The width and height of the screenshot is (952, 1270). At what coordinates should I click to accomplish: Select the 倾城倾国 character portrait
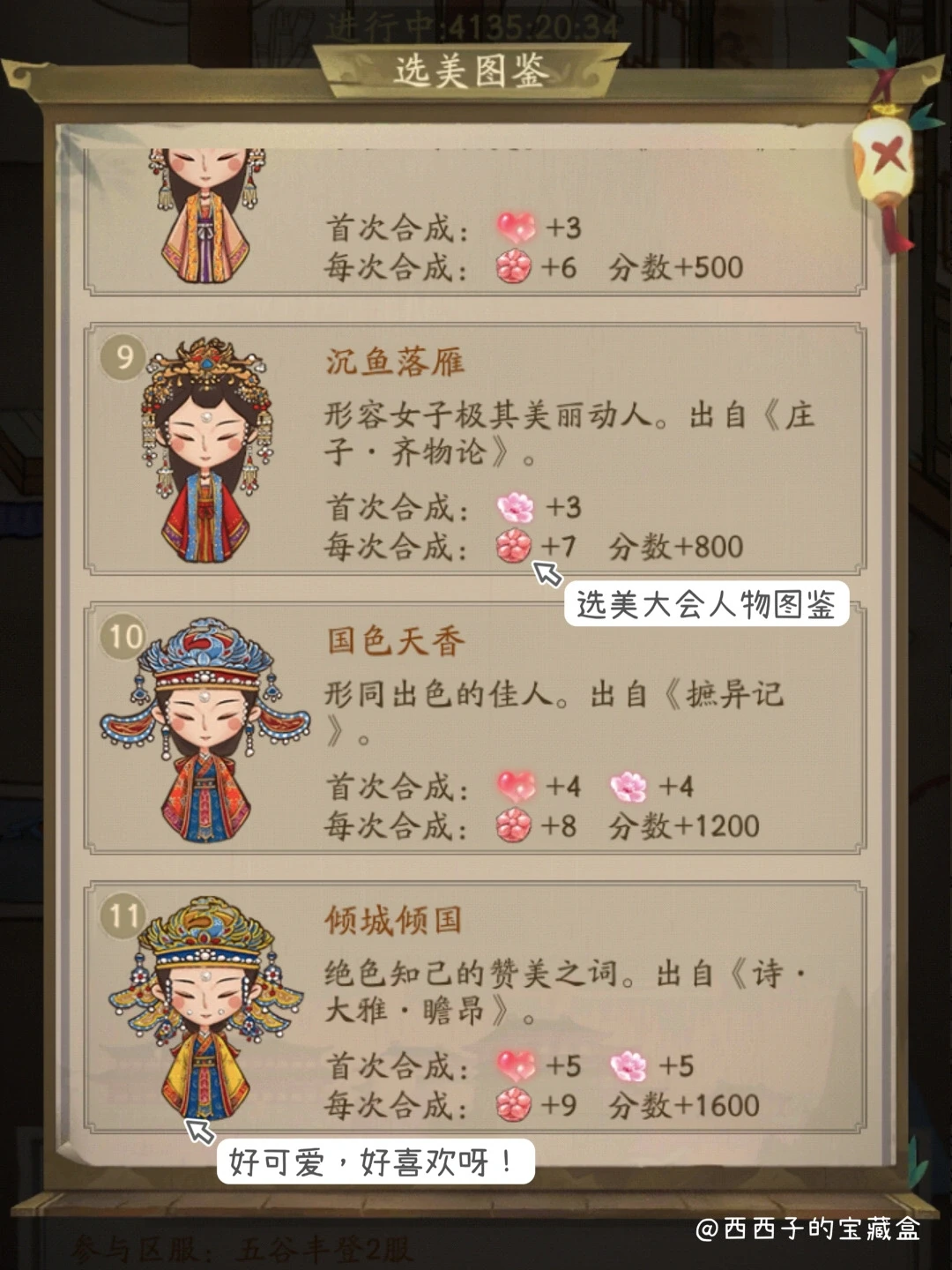205,1009
